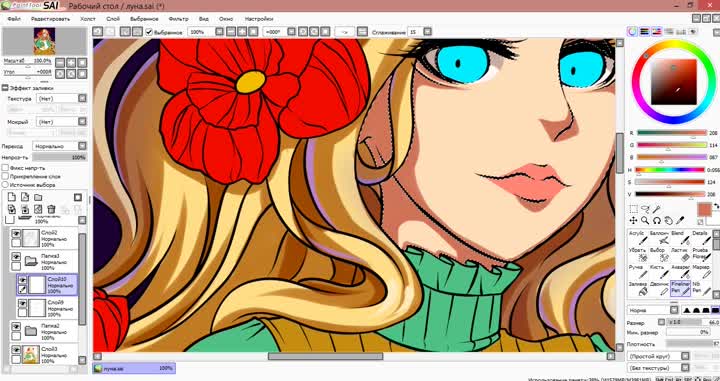Click the canvas horizontal scrollbar thumb
The width and height of the screenshot is (720, 381).
[325, 356]
